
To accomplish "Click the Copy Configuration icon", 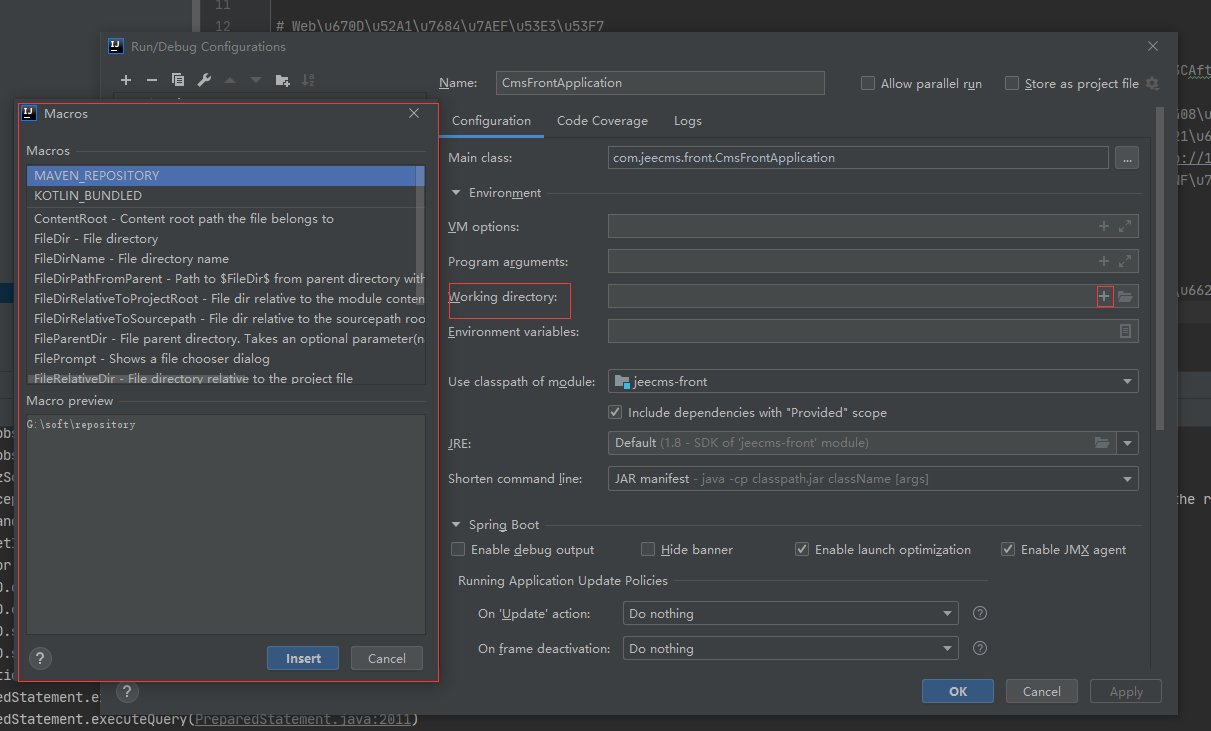I will [178, 80].
